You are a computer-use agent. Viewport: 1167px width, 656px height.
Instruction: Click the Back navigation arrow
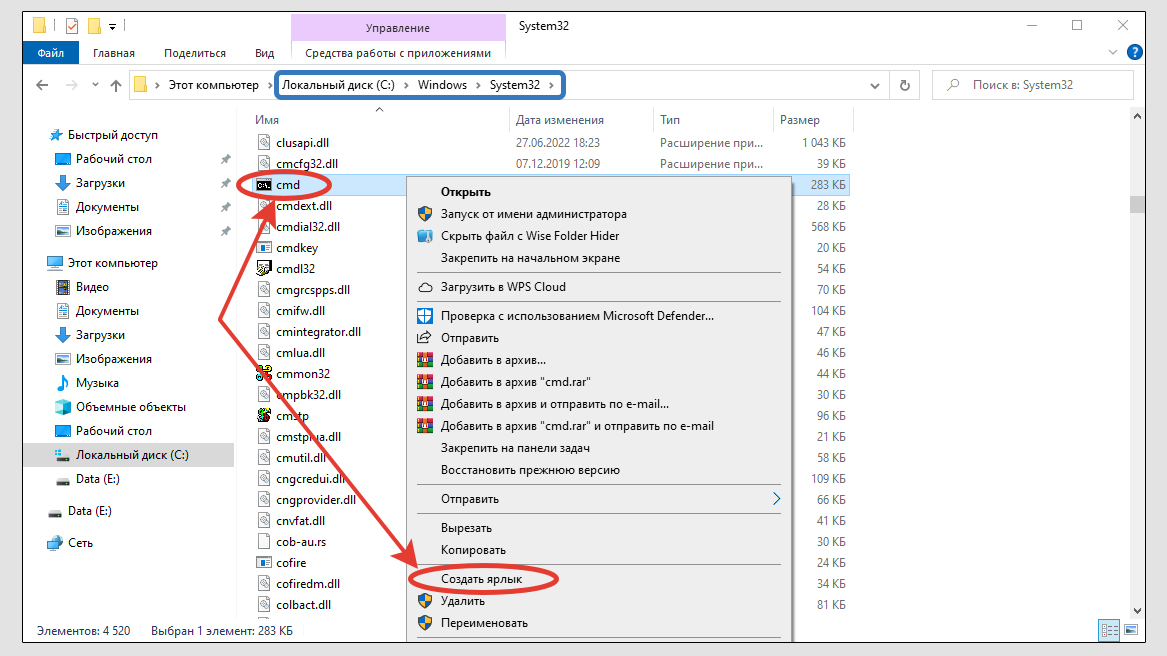pos(44,86)
